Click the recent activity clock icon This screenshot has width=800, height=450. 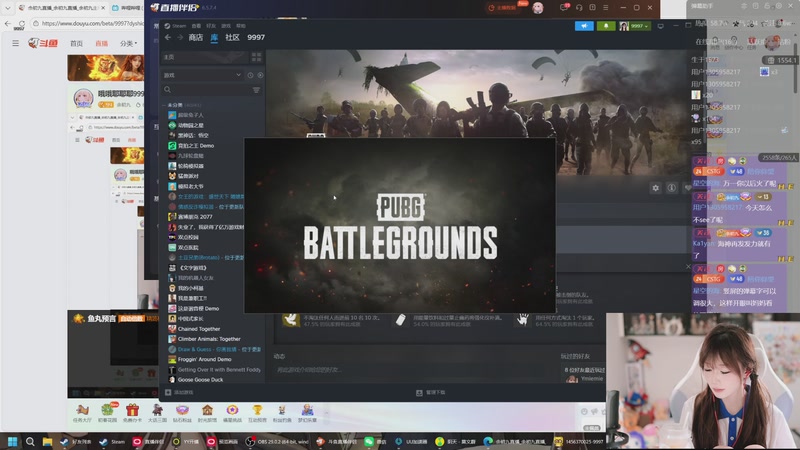(250, 75)
